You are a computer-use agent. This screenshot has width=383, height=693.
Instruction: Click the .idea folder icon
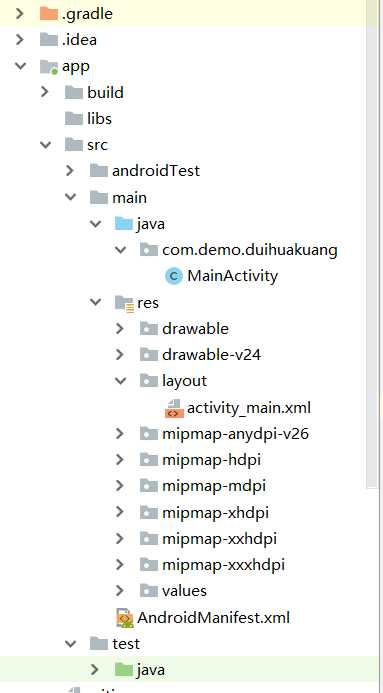(x=49, y=40)
